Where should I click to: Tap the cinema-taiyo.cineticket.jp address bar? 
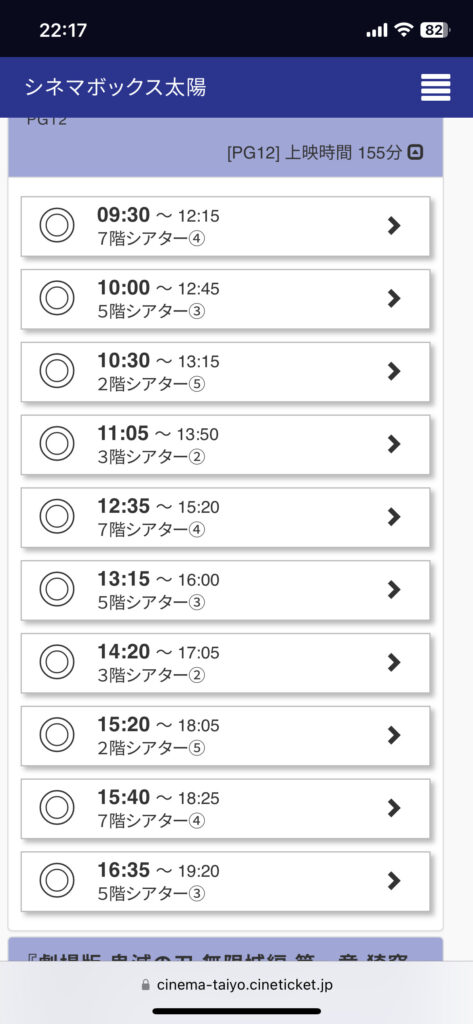[x=236, y=985]
